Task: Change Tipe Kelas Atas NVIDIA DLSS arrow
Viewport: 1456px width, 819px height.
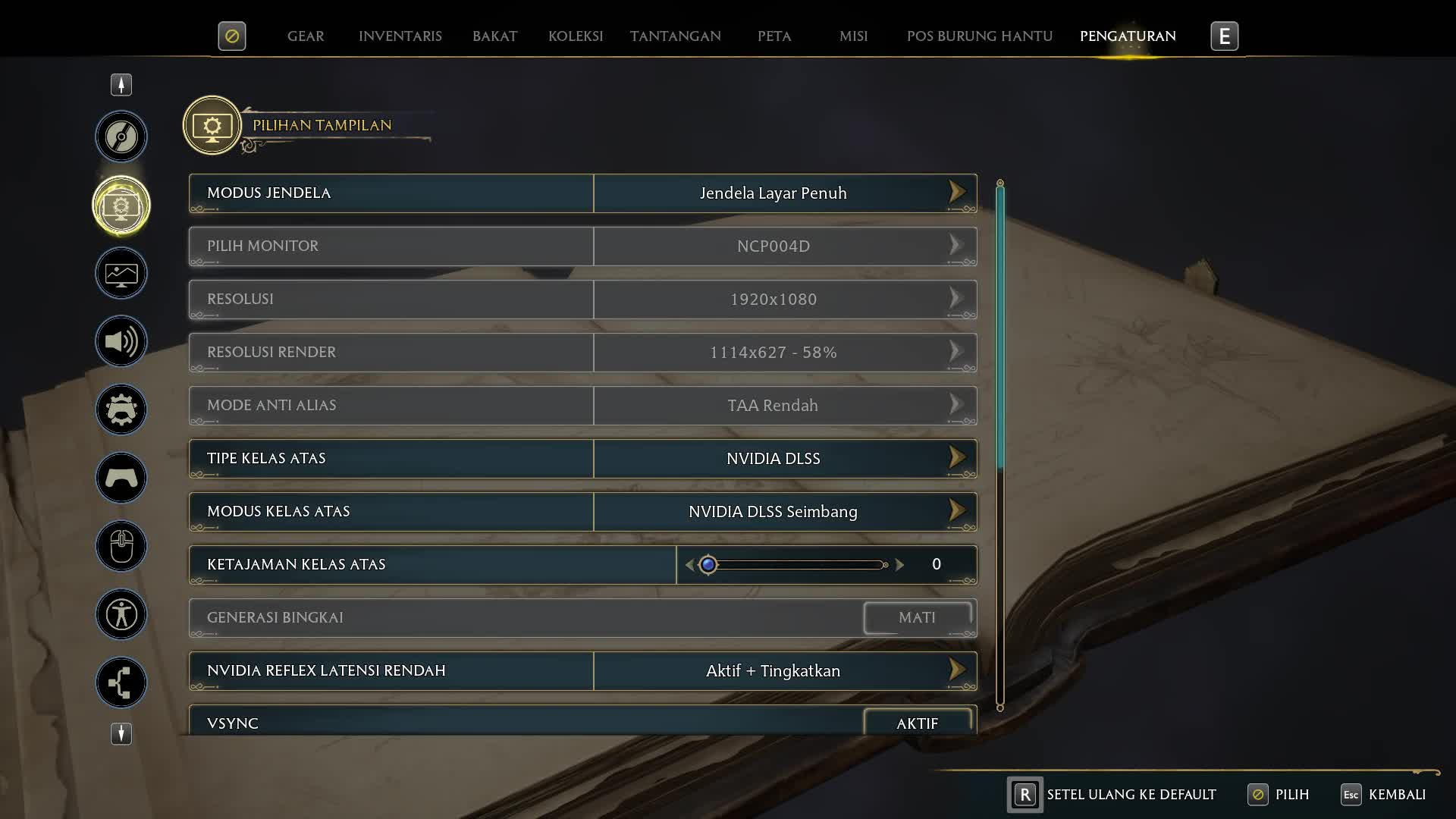Action: click(x=957, y=457)
